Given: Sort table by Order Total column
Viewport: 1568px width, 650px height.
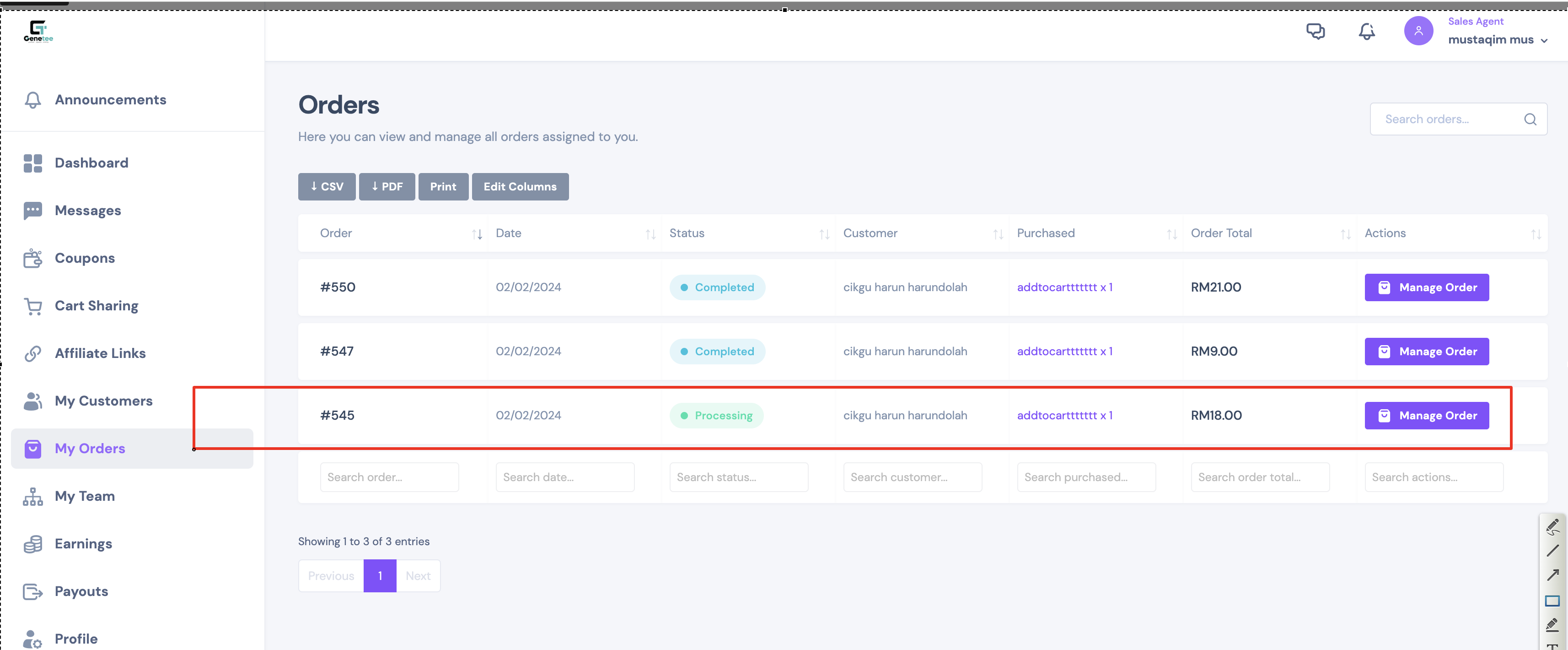Looking at the screenshot, I should pyautogui.click(x=1345, y=234).
